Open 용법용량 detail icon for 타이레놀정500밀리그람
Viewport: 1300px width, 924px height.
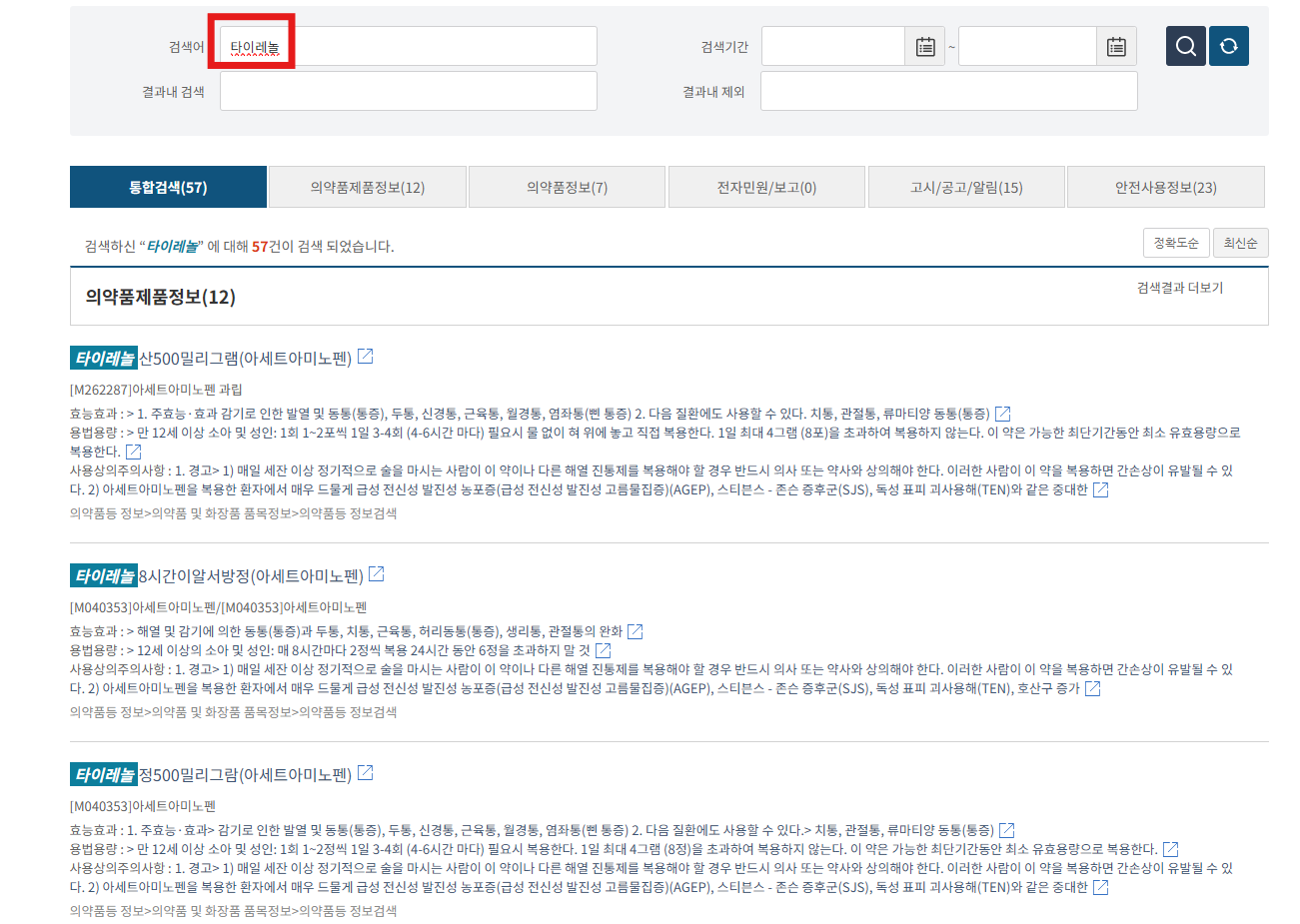pyautogui.click(x=1171, y=849)
